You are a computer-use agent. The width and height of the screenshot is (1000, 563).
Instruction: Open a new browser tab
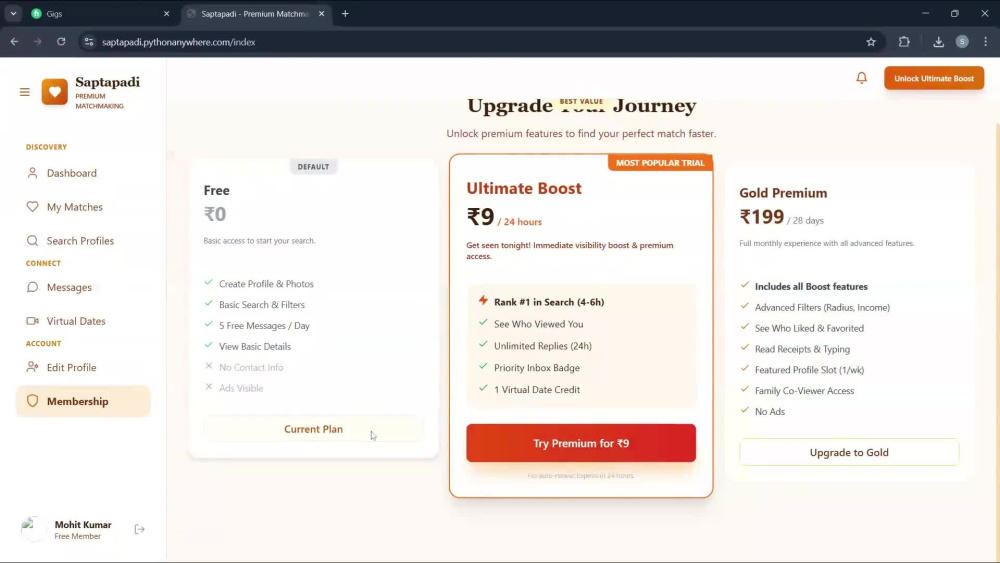(x=345, y=13)
